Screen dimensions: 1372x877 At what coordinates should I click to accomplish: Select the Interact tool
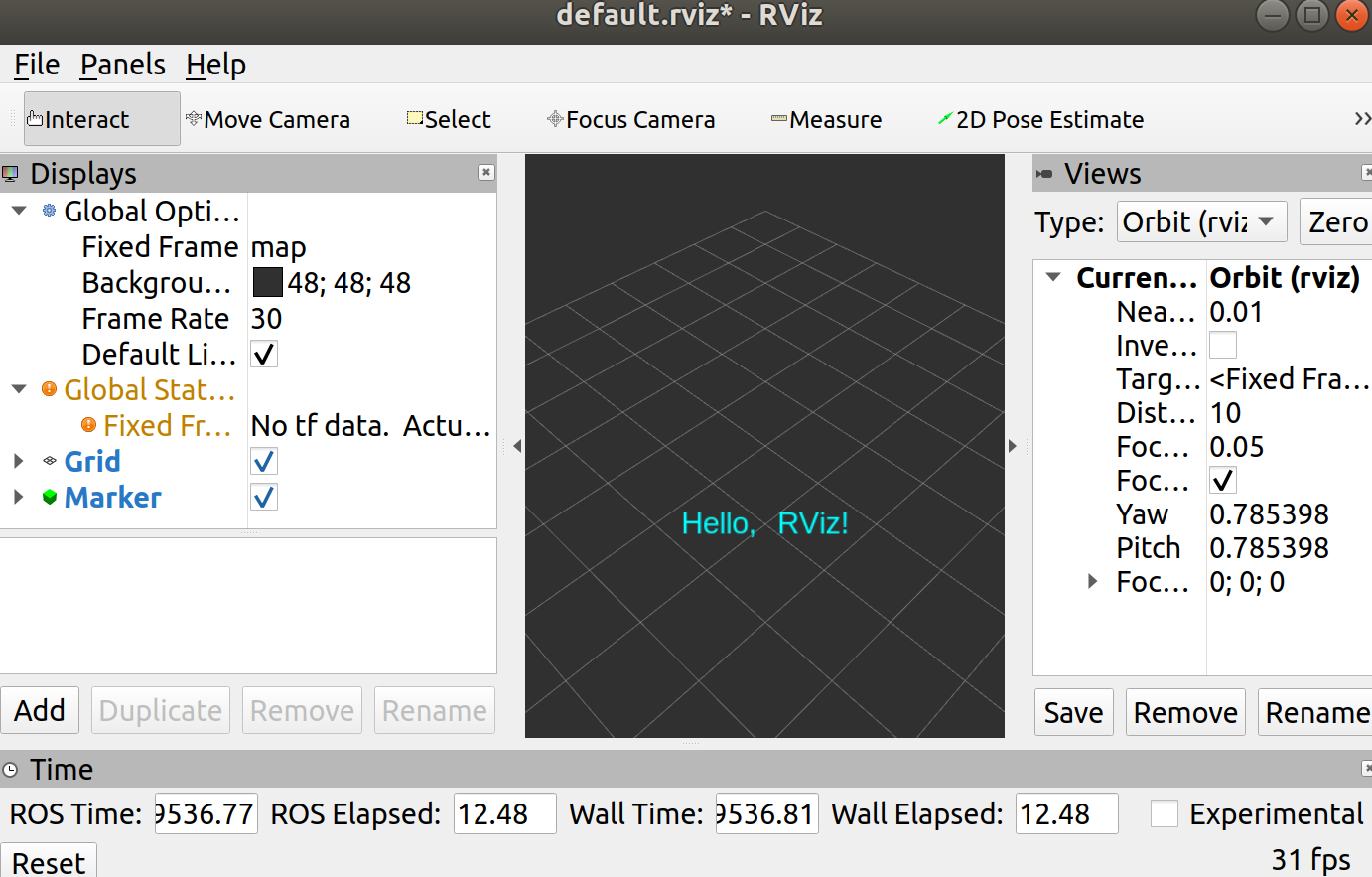pos(102,119)
